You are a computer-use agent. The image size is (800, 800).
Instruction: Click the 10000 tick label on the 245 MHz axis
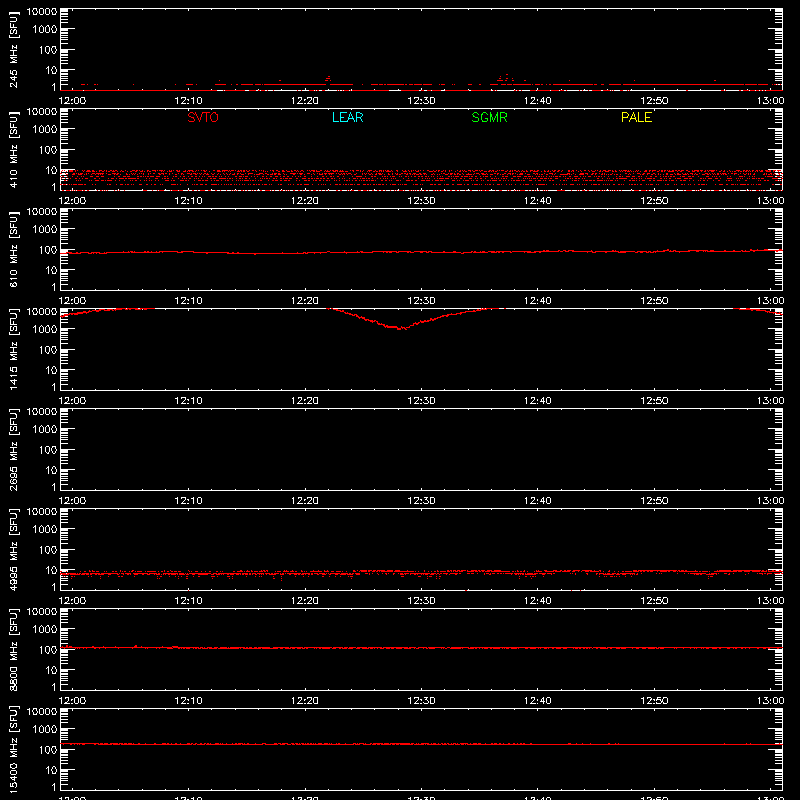42,12
